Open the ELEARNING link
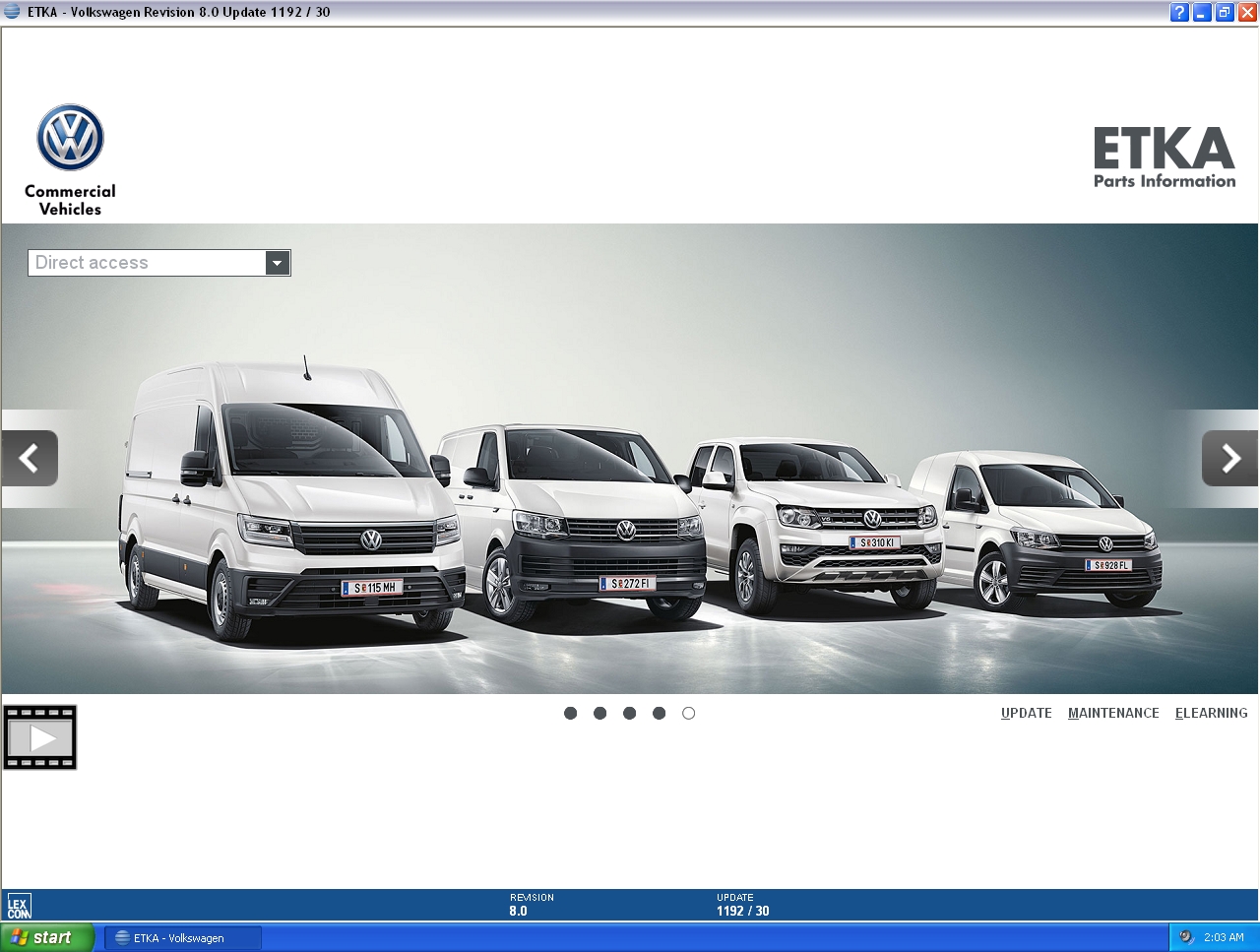The height and width of the screenshot is (952, 1260). tap(1211, 713)
